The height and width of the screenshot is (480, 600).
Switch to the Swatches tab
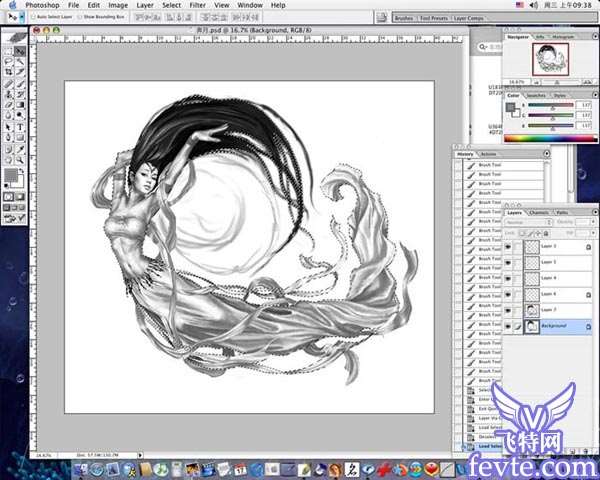point(536,95)
